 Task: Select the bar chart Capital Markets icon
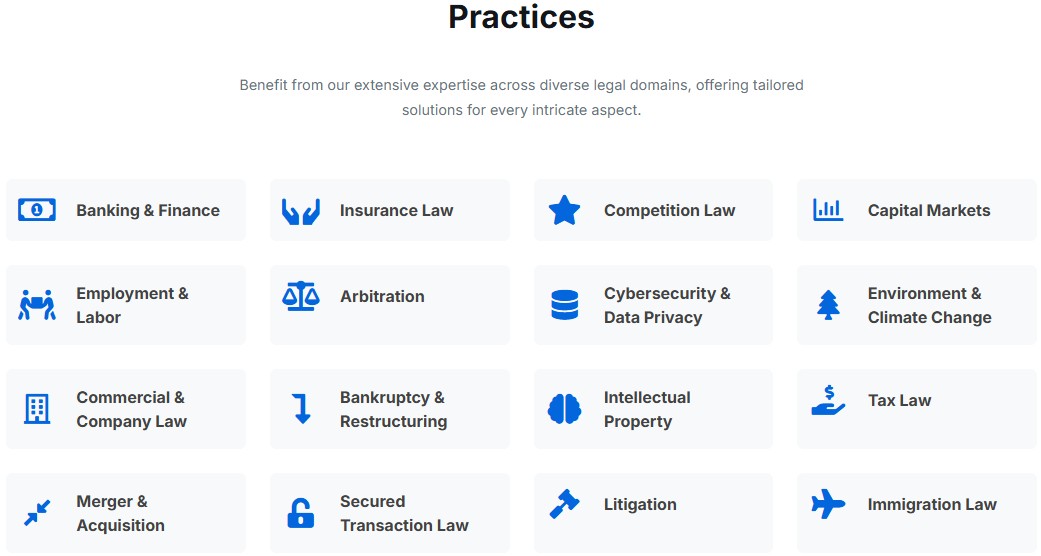pyautogui.click(x=828, y=210)
